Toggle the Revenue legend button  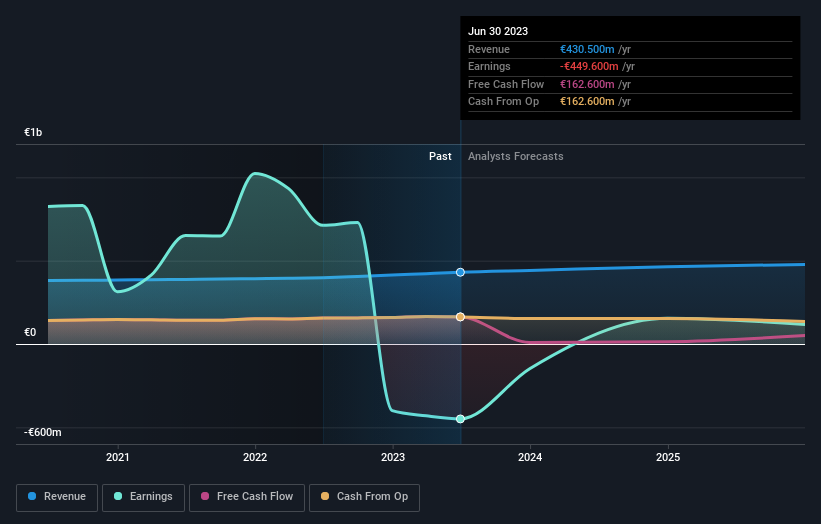(57, 497)
